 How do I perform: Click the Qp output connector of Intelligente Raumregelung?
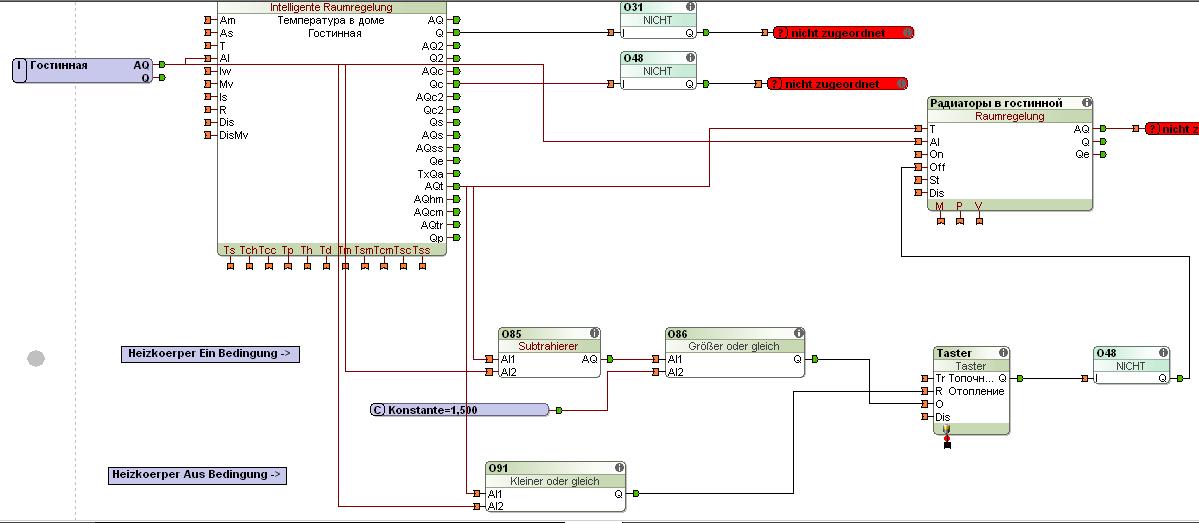457,238
